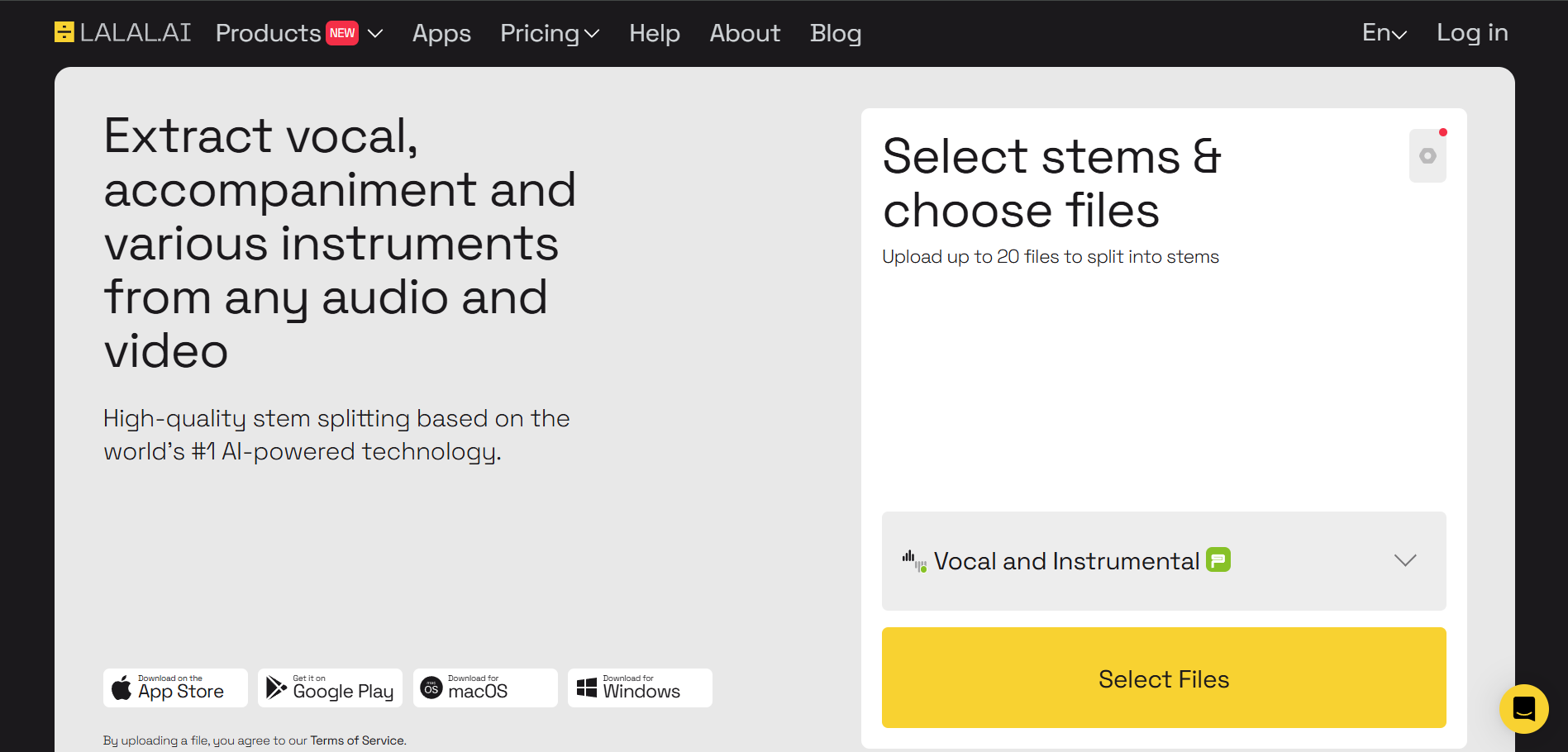
Task: Go to the Apps menu item
Action: pos(441,33)
